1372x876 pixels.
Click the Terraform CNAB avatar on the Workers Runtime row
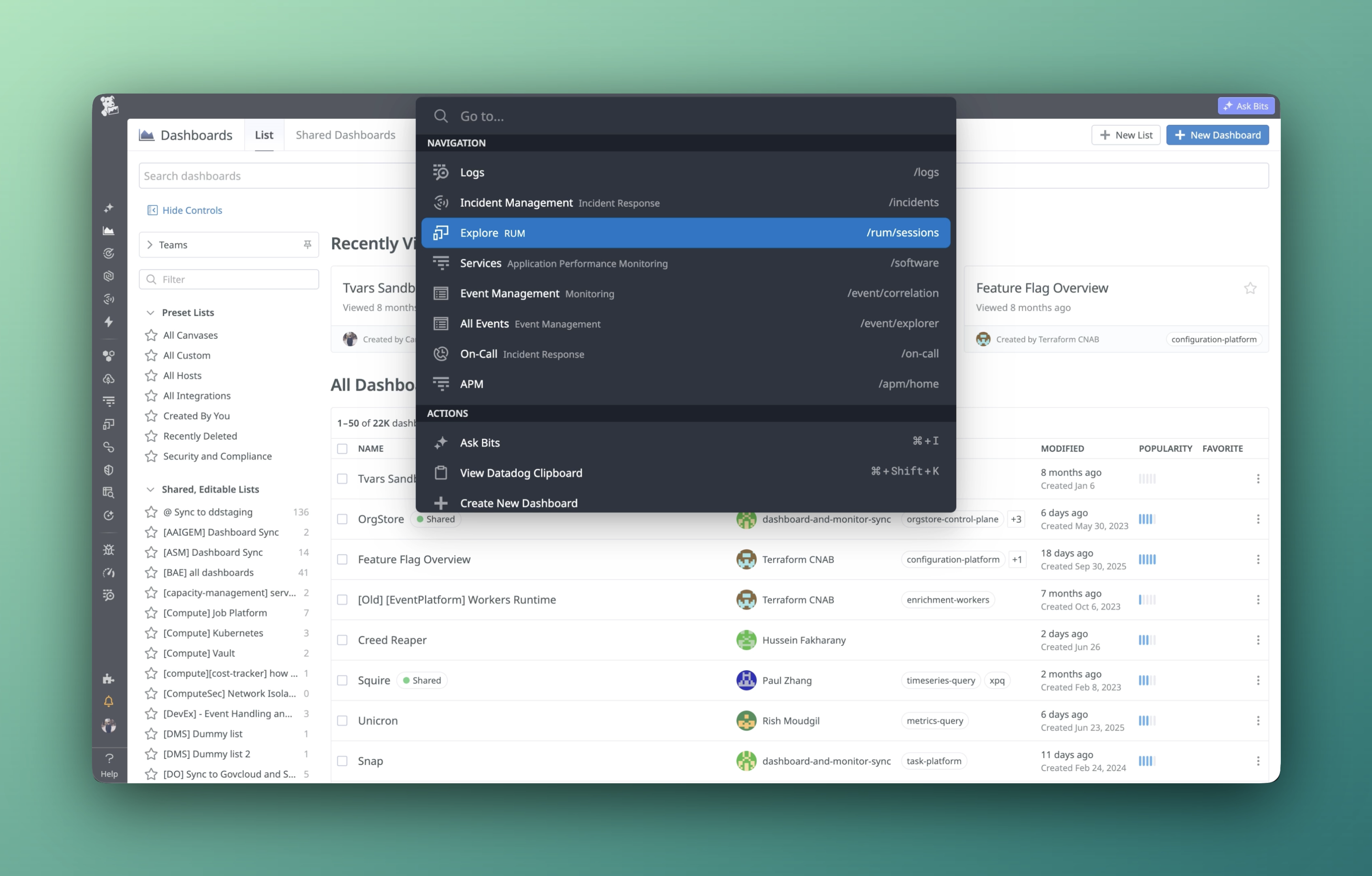coord(746,600)
